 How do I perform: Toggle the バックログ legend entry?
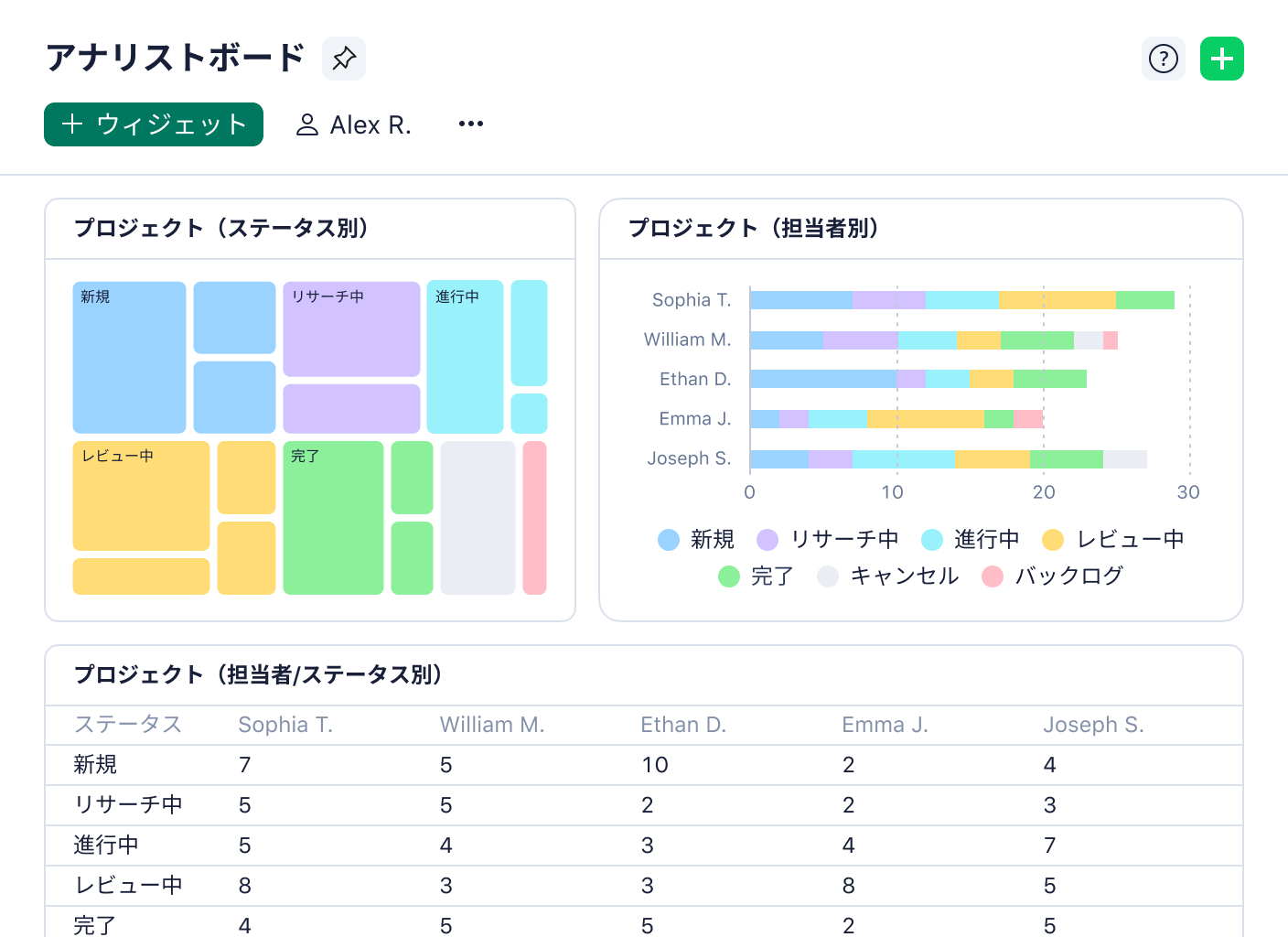click(1053, 576)
